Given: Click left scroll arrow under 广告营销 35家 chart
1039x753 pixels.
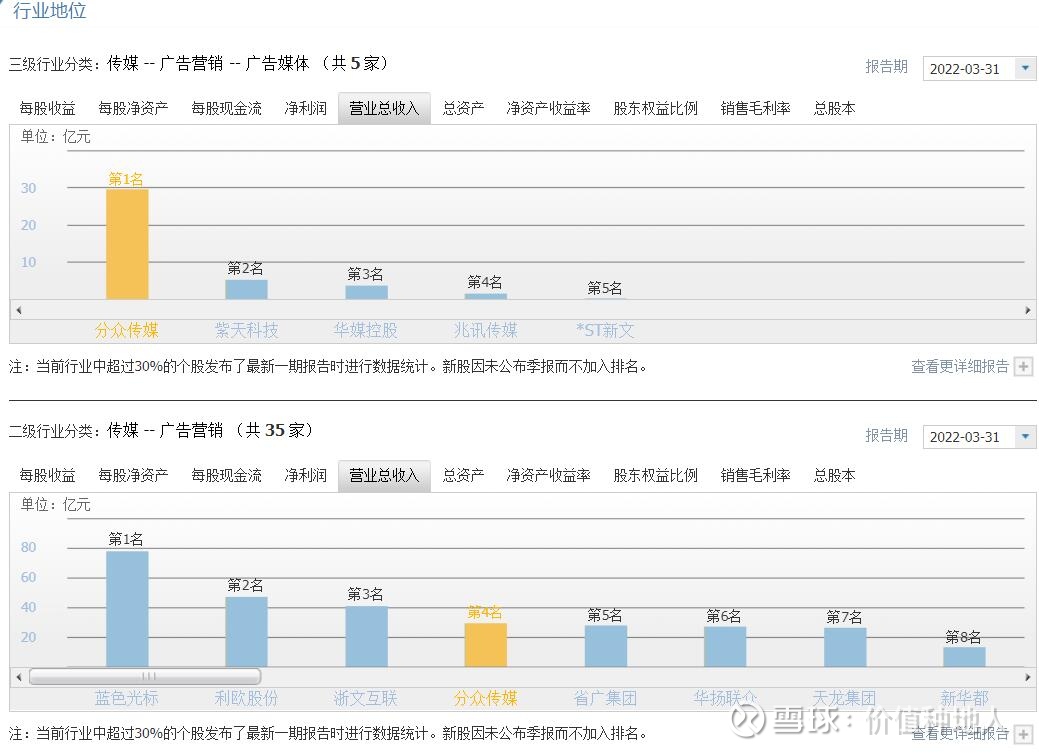Looking at the screenshot, I should coord(19,677).
